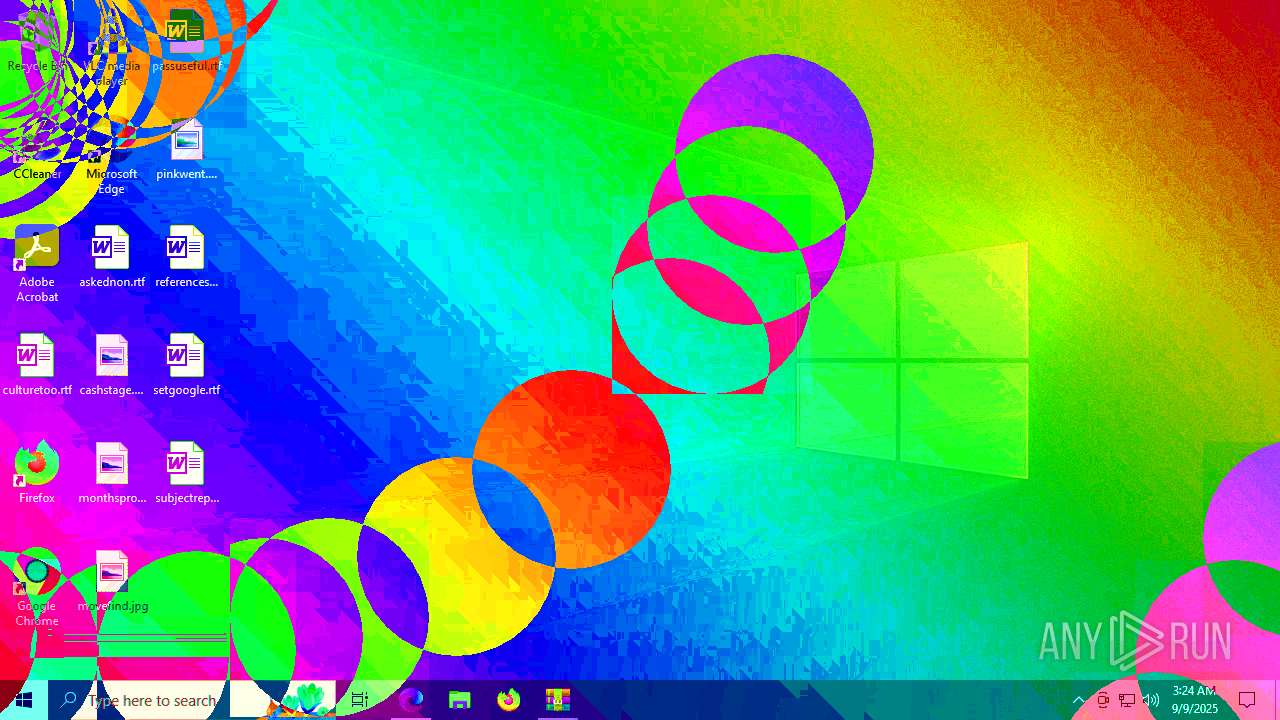Screen dimensions: 1280x720
Task: Select passuseful.rtf document icon
Action: coord(186,40)
